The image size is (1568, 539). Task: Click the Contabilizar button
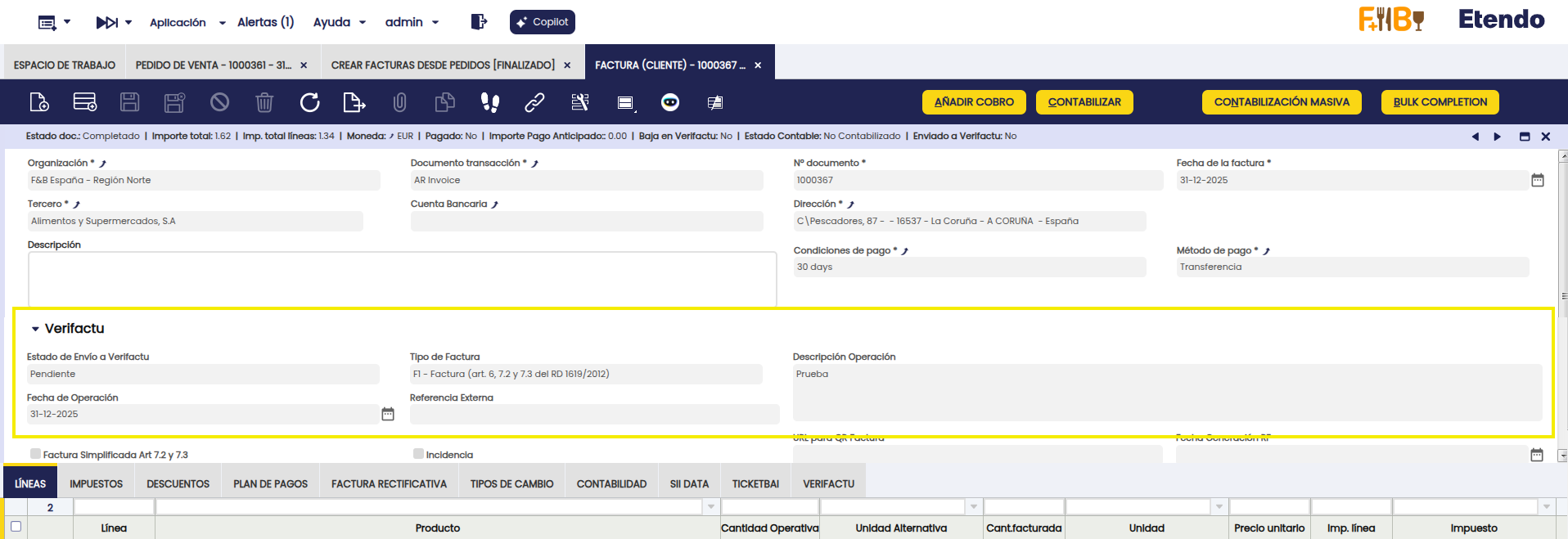1084,102
